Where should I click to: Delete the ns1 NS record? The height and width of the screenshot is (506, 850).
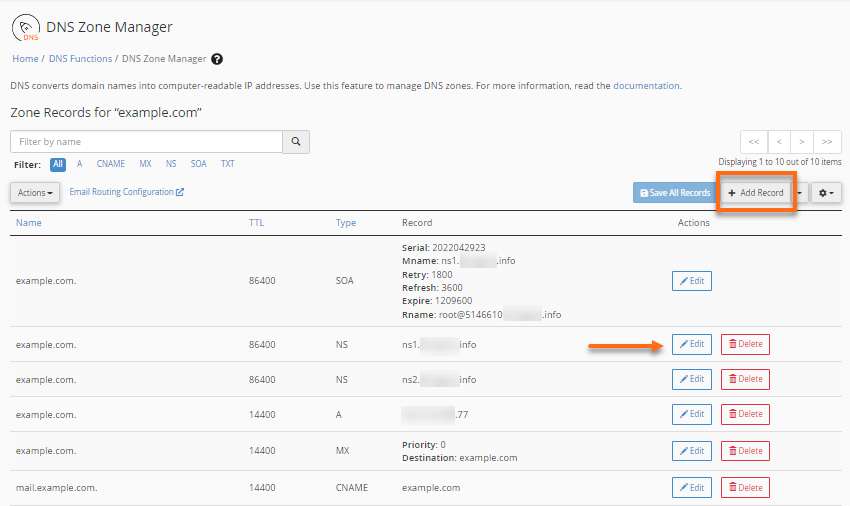pyautogui.click(x=745, y=344)
